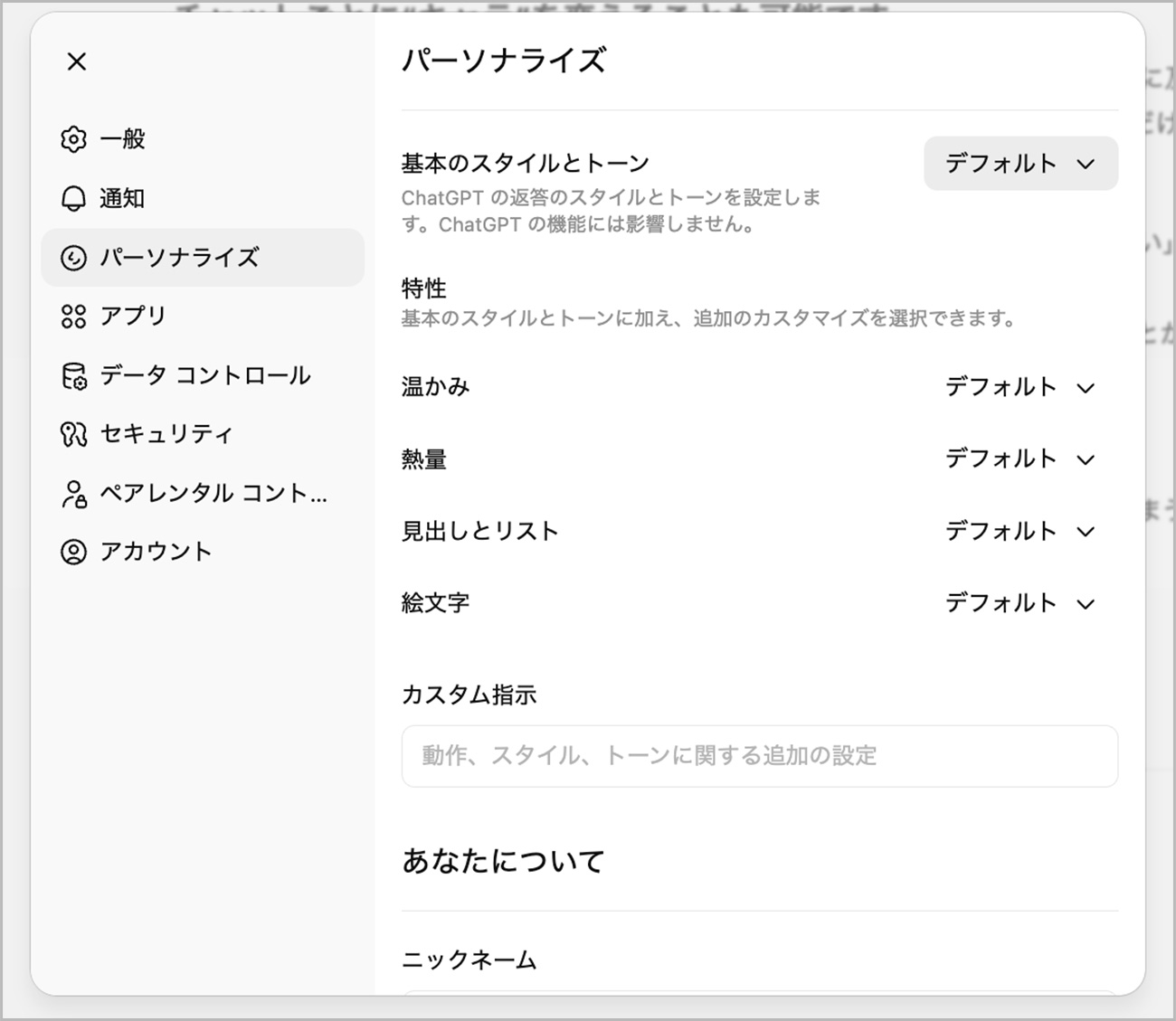Focus the カスタム指示 text field
This screenshot has width=1176, height=1021.
(759, 756)
